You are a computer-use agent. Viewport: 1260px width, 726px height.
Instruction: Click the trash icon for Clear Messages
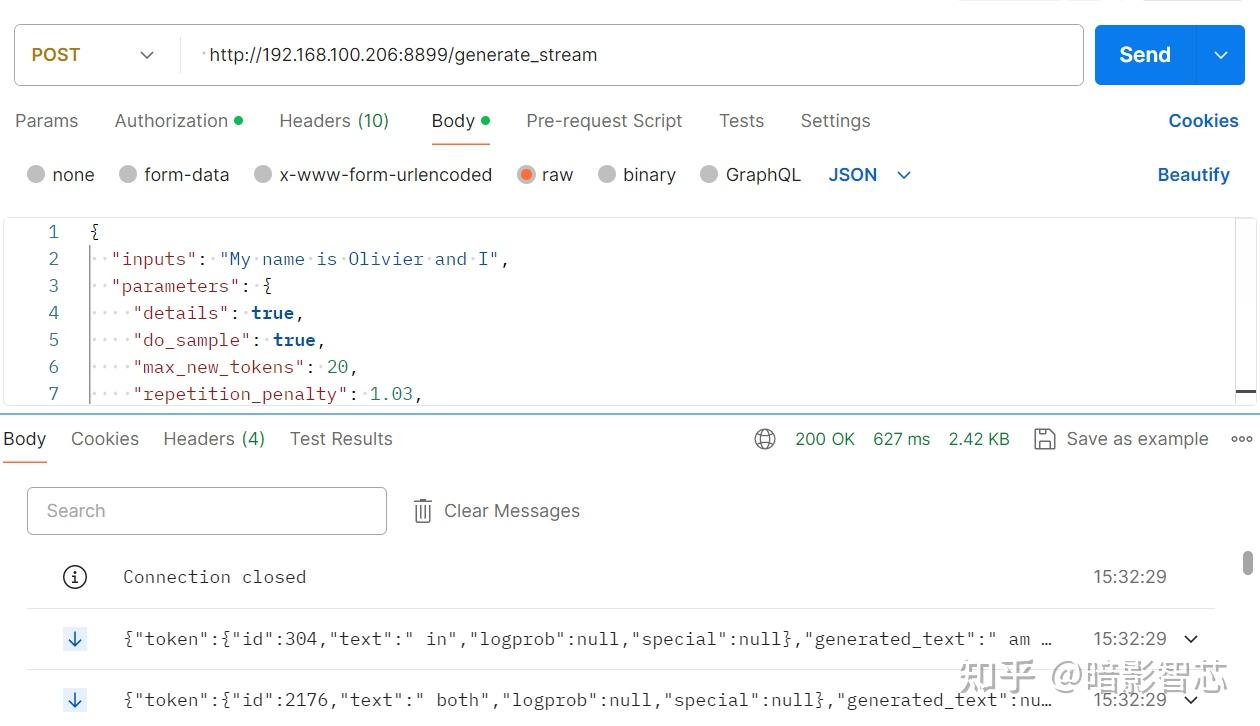coord(423,511)
